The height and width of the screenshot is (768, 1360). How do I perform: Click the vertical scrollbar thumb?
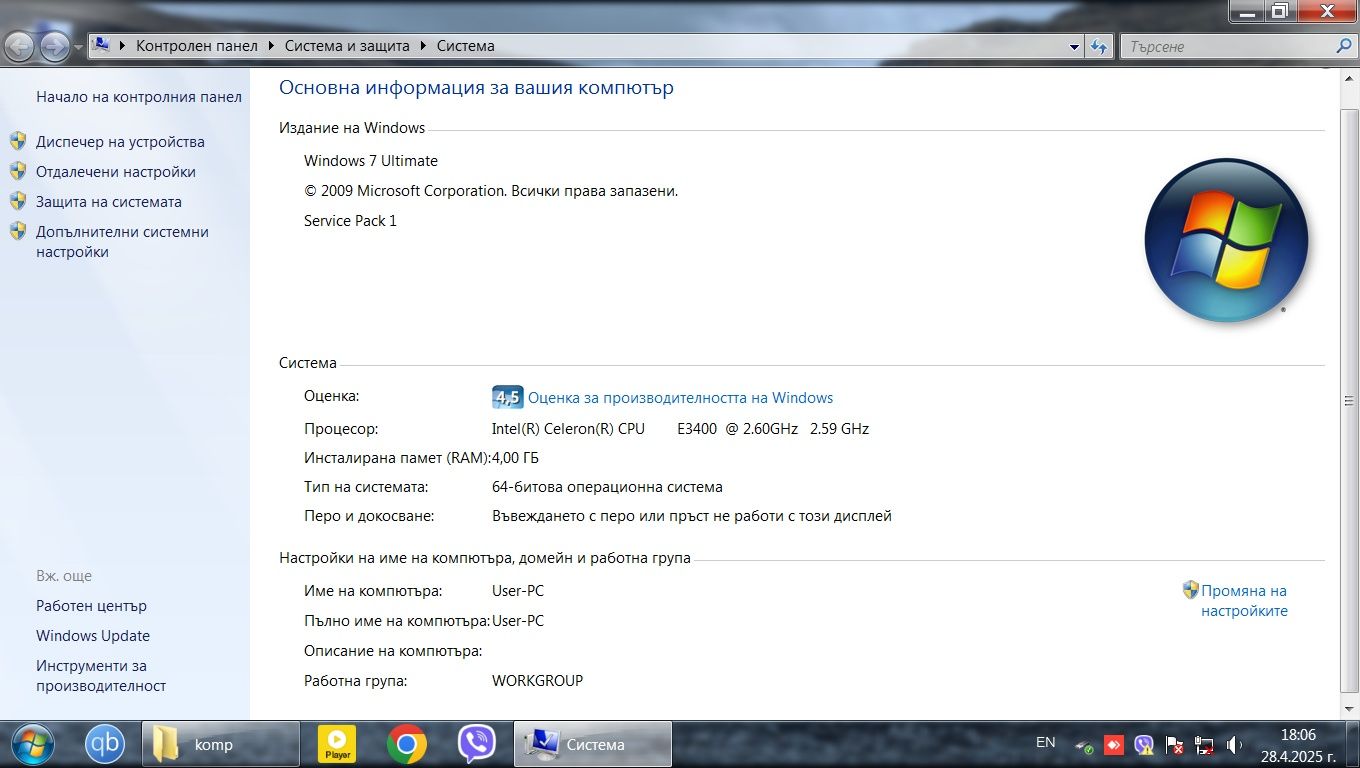click(x=1349, y=400)
